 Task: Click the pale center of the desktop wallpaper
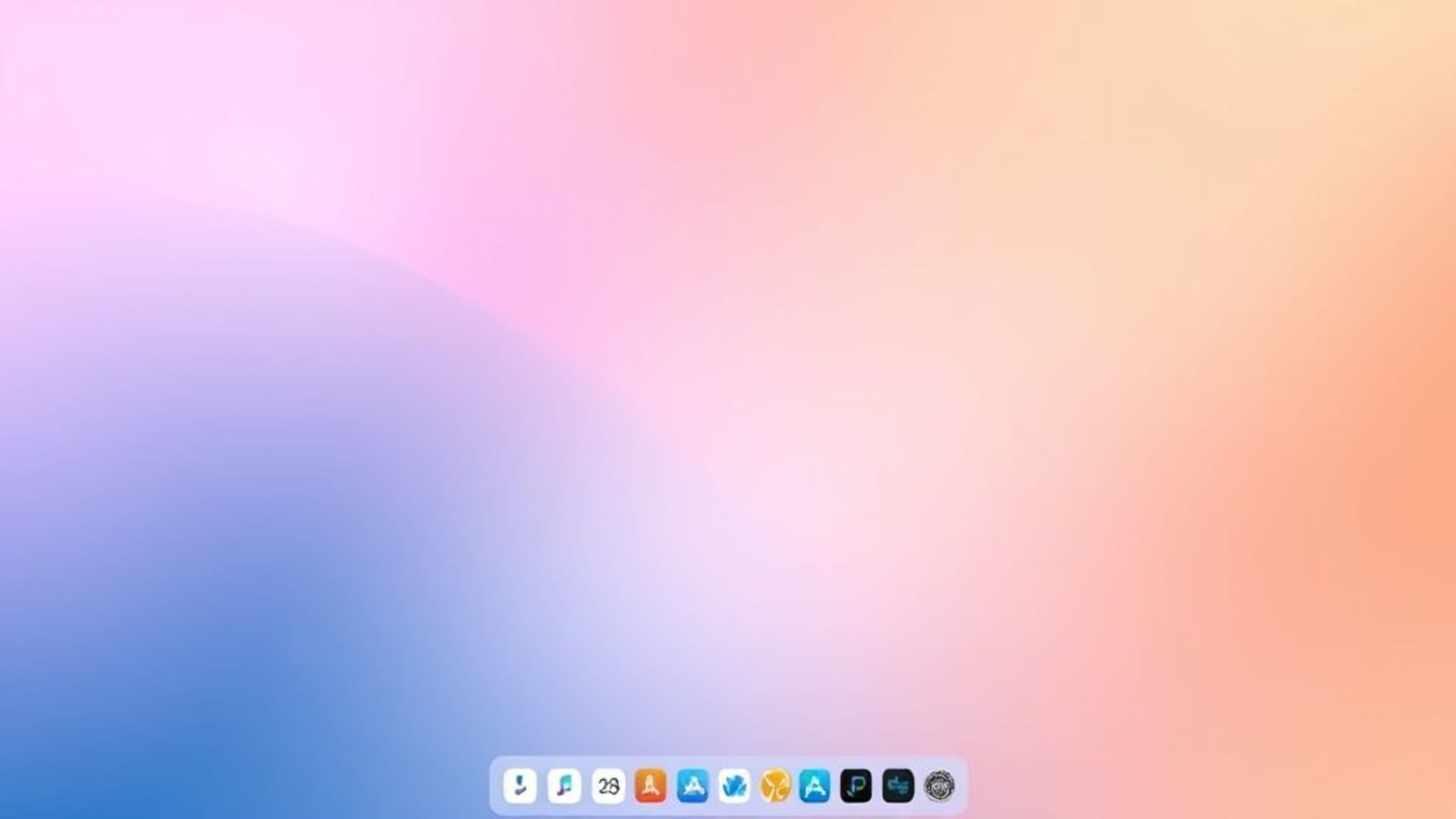click(x=796, y=455)
